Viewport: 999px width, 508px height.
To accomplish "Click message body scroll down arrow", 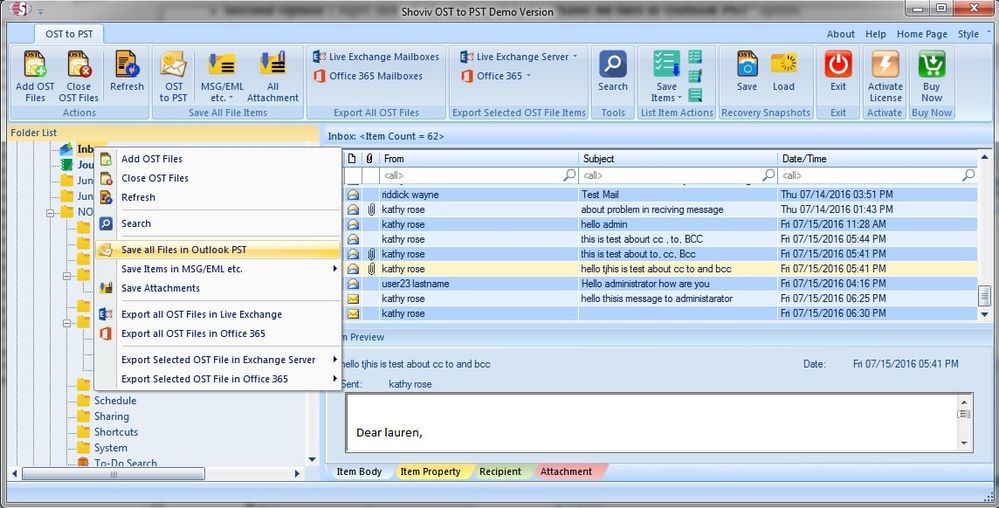I will pos(964,443).
